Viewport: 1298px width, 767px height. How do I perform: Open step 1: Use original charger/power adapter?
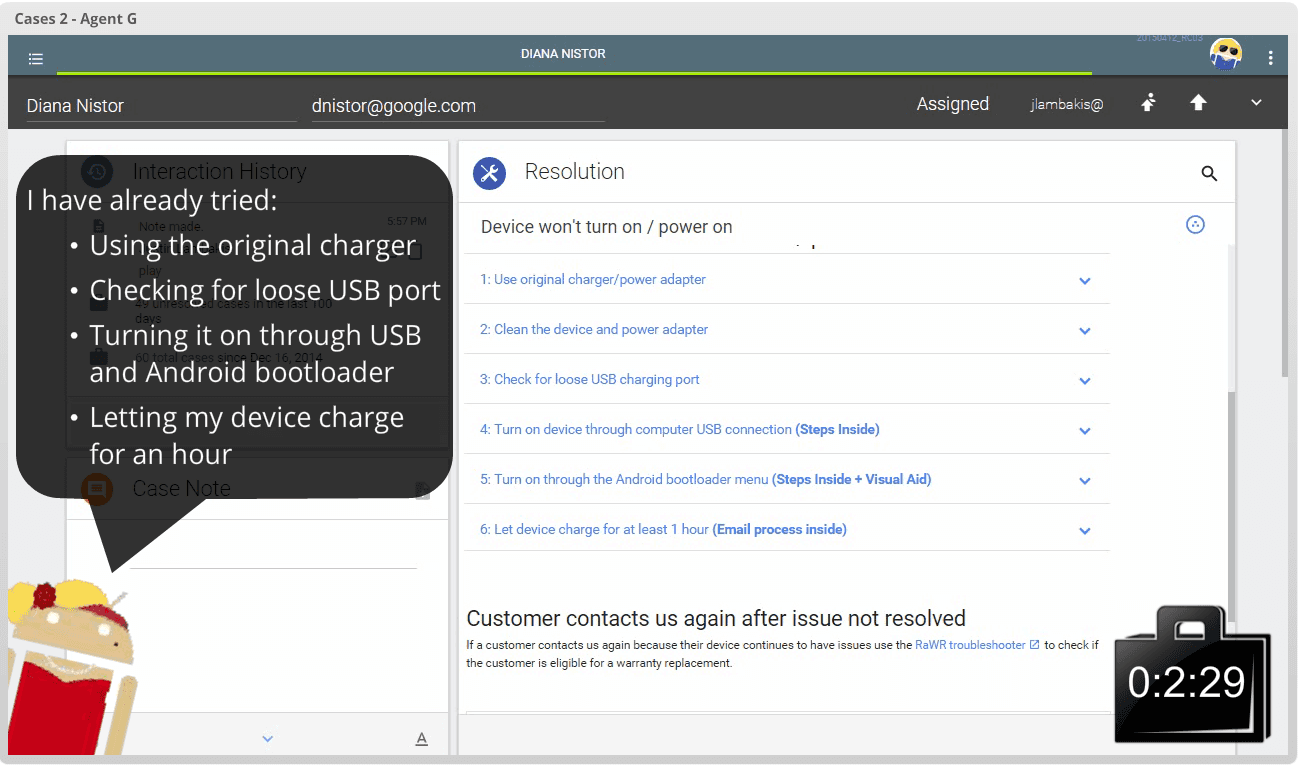[x=593, y=279]
